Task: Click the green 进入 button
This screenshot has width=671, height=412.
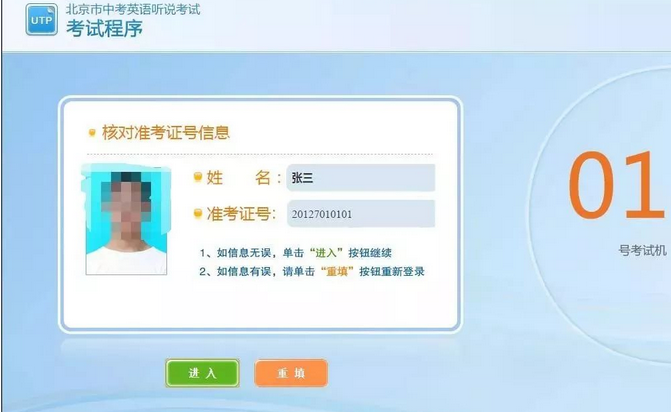Action: coord(202,373)
